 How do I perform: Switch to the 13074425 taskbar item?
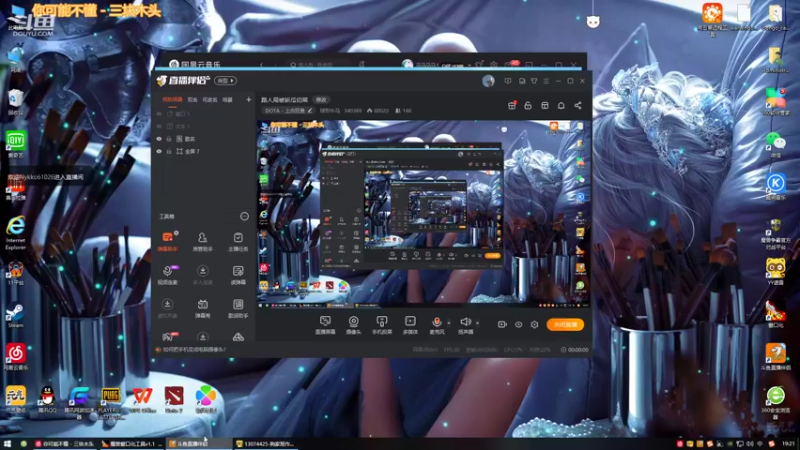266,444
